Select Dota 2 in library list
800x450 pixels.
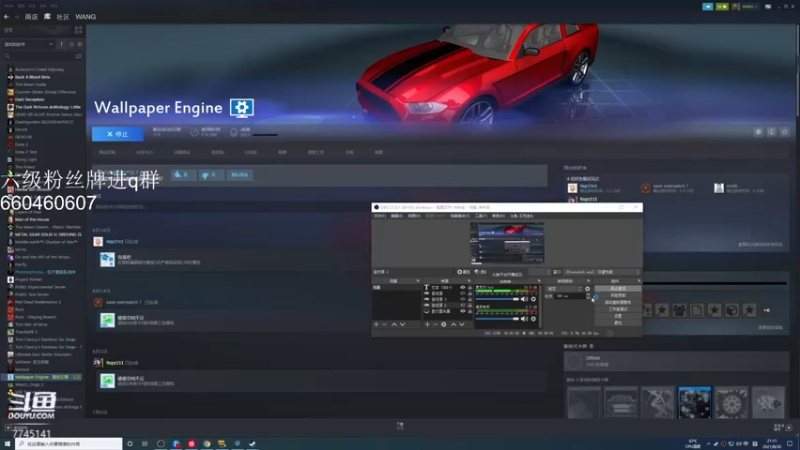(21, 144)
